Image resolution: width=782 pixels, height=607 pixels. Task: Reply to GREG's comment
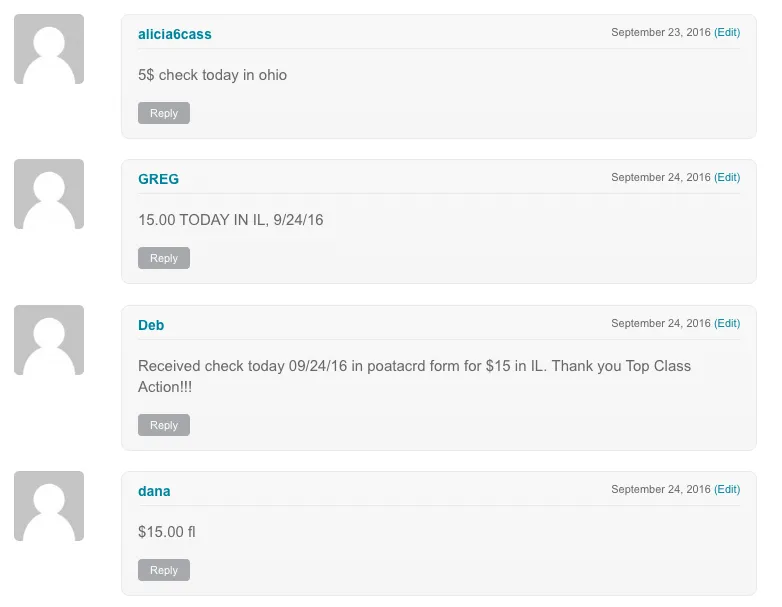(164, 258)
